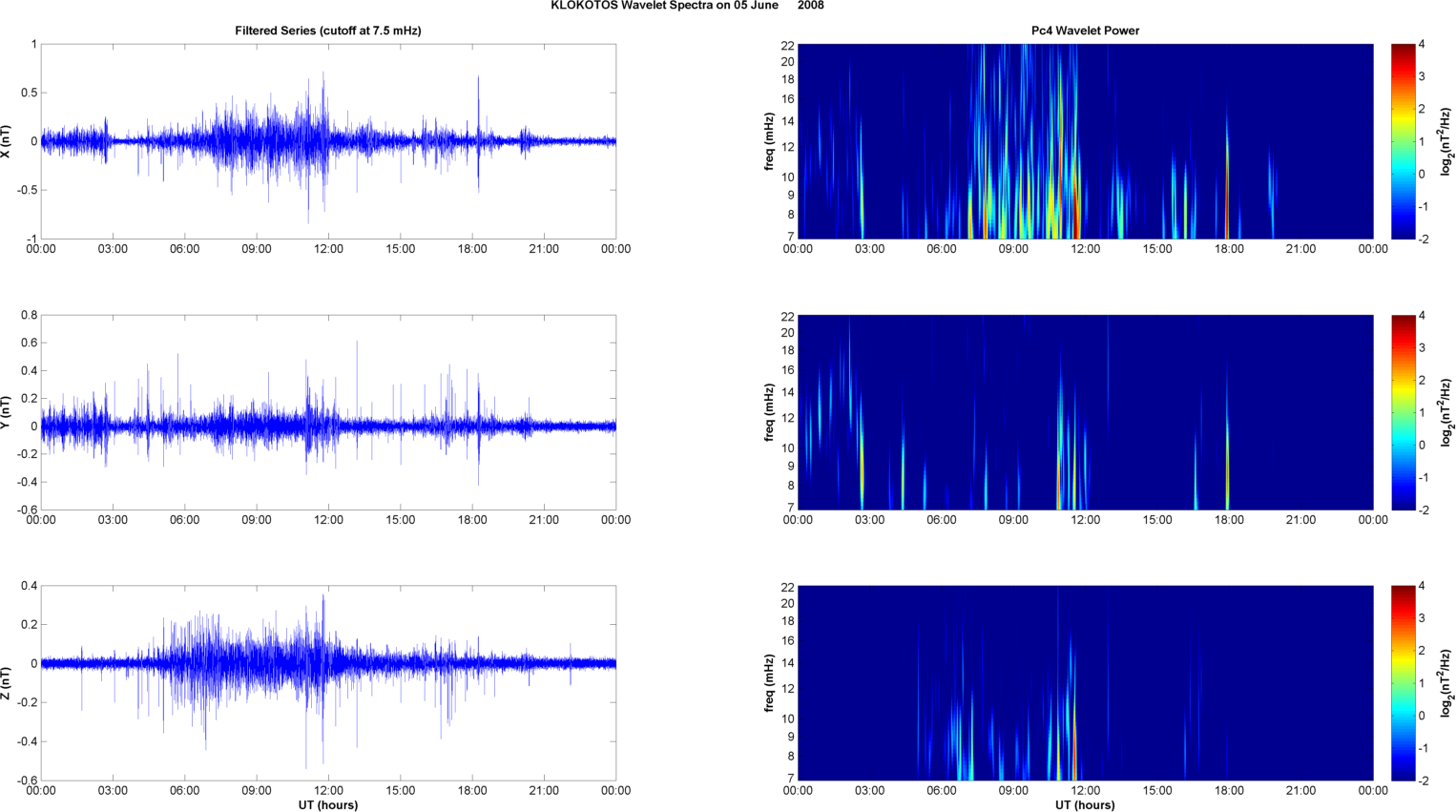
Task: Click the "-0.6" tick on the Z (nT) axis
Action: (x=27, y=781)
